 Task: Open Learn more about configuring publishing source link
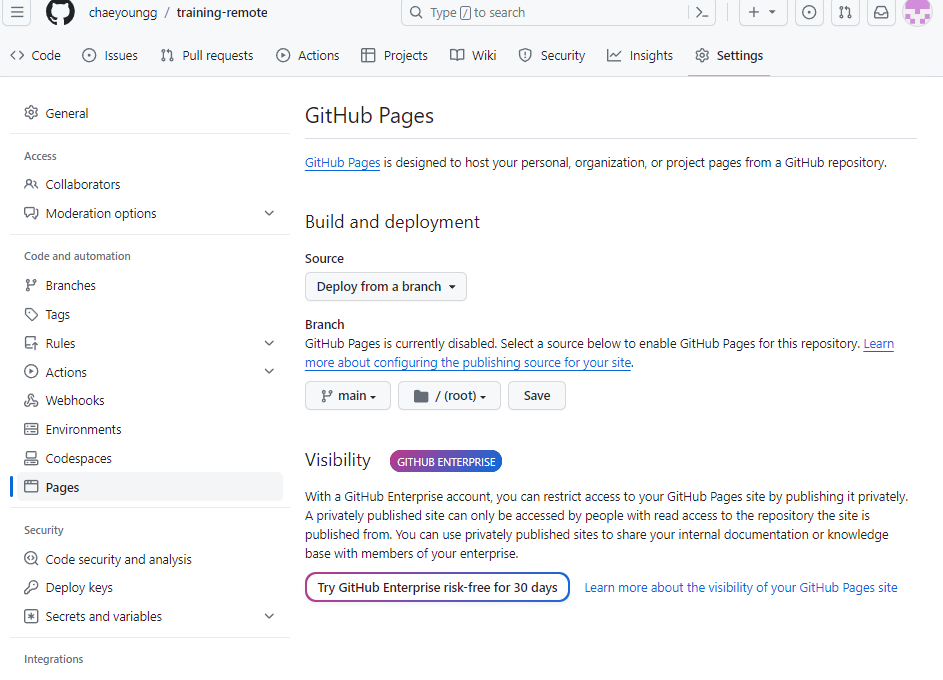(x=468, y=362)
